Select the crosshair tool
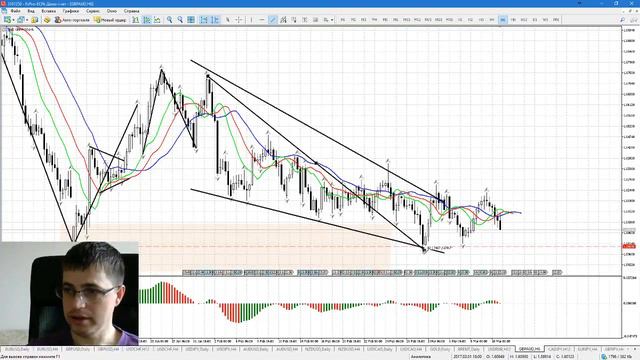 pos(239,20)
